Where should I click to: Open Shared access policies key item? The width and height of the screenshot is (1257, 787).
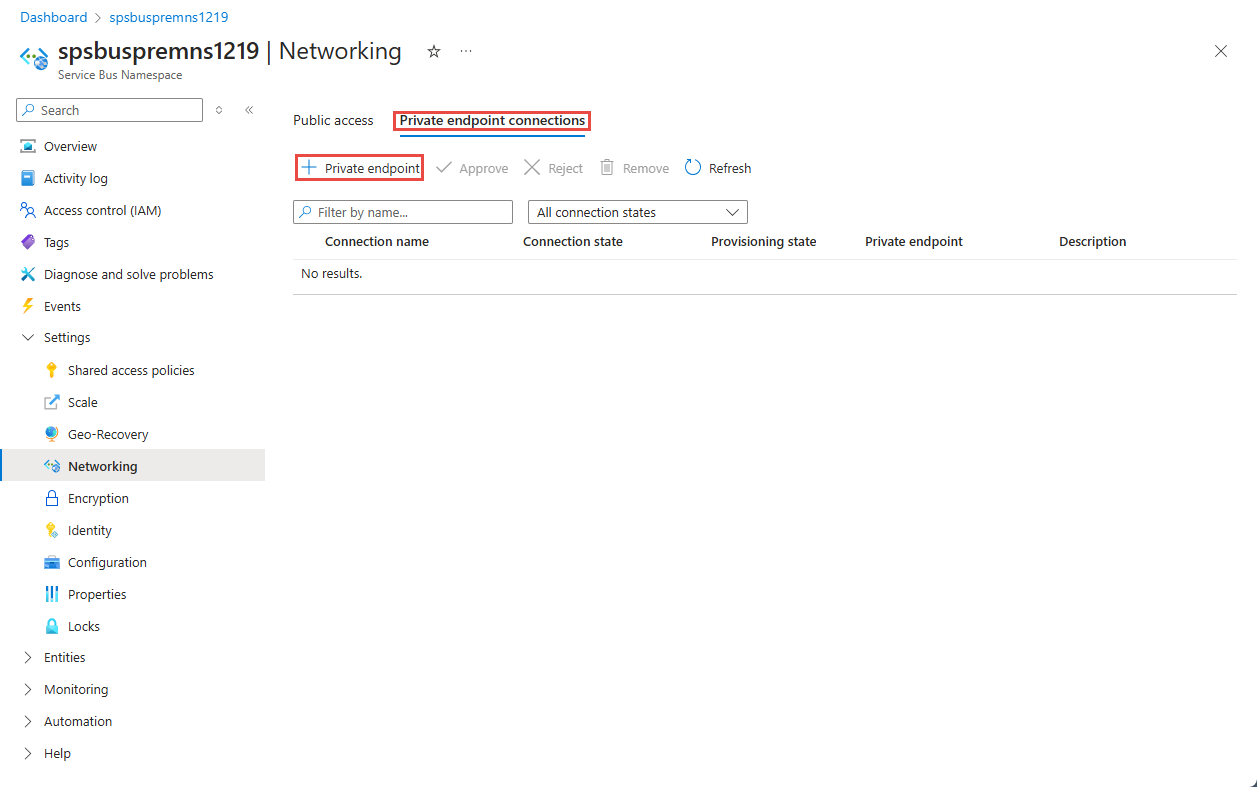point(133,370)
